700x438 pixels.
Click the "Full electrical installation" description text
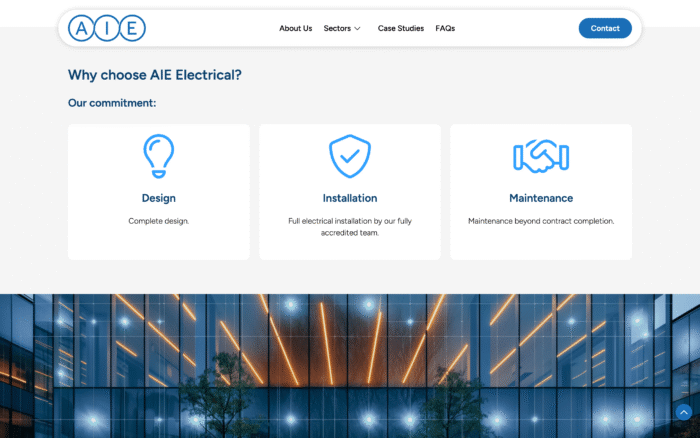pyautogui.click(x=350, y=227)
